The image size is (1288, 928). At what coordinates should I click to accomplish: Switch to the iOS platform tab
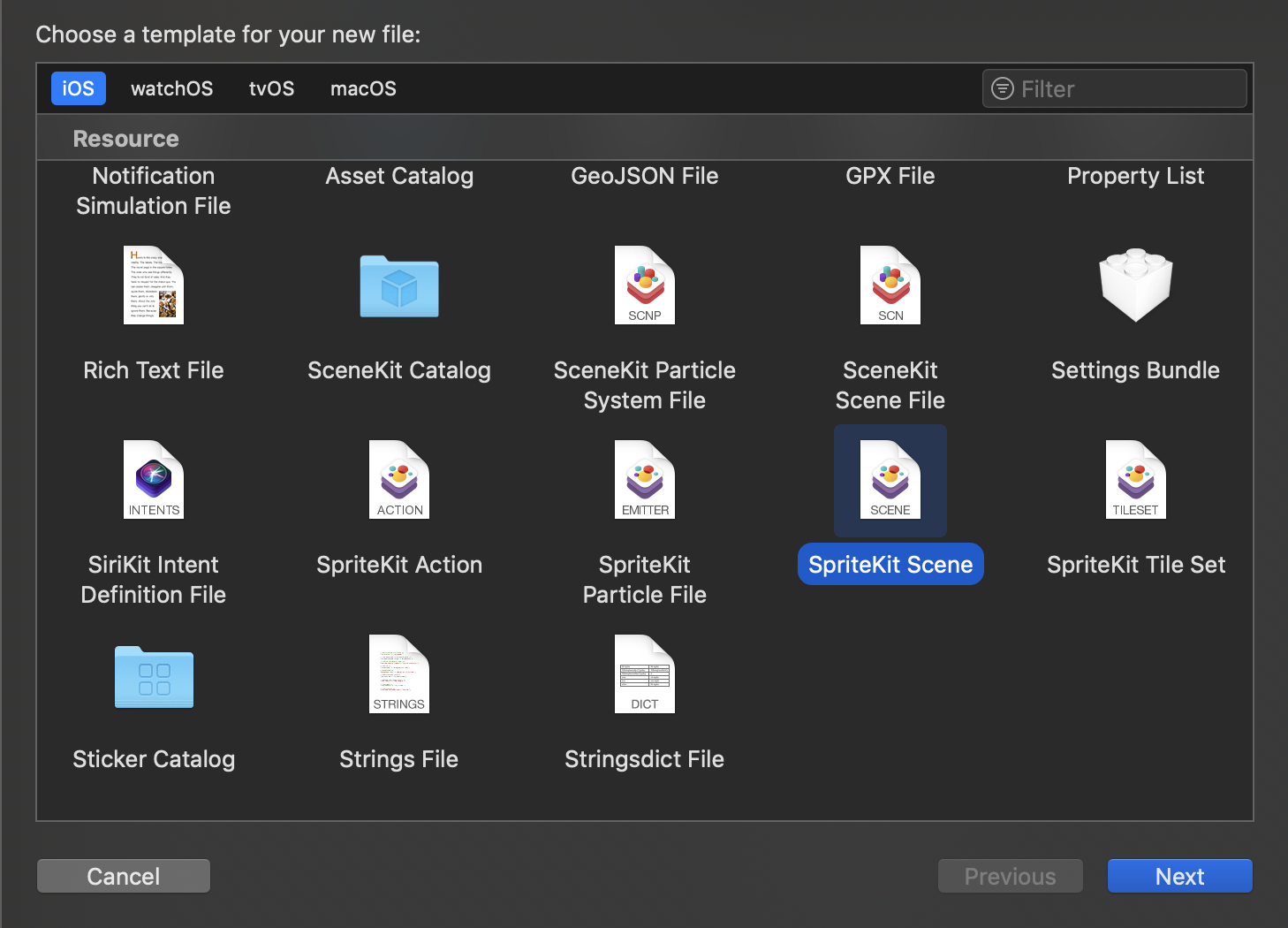point(79,88)
